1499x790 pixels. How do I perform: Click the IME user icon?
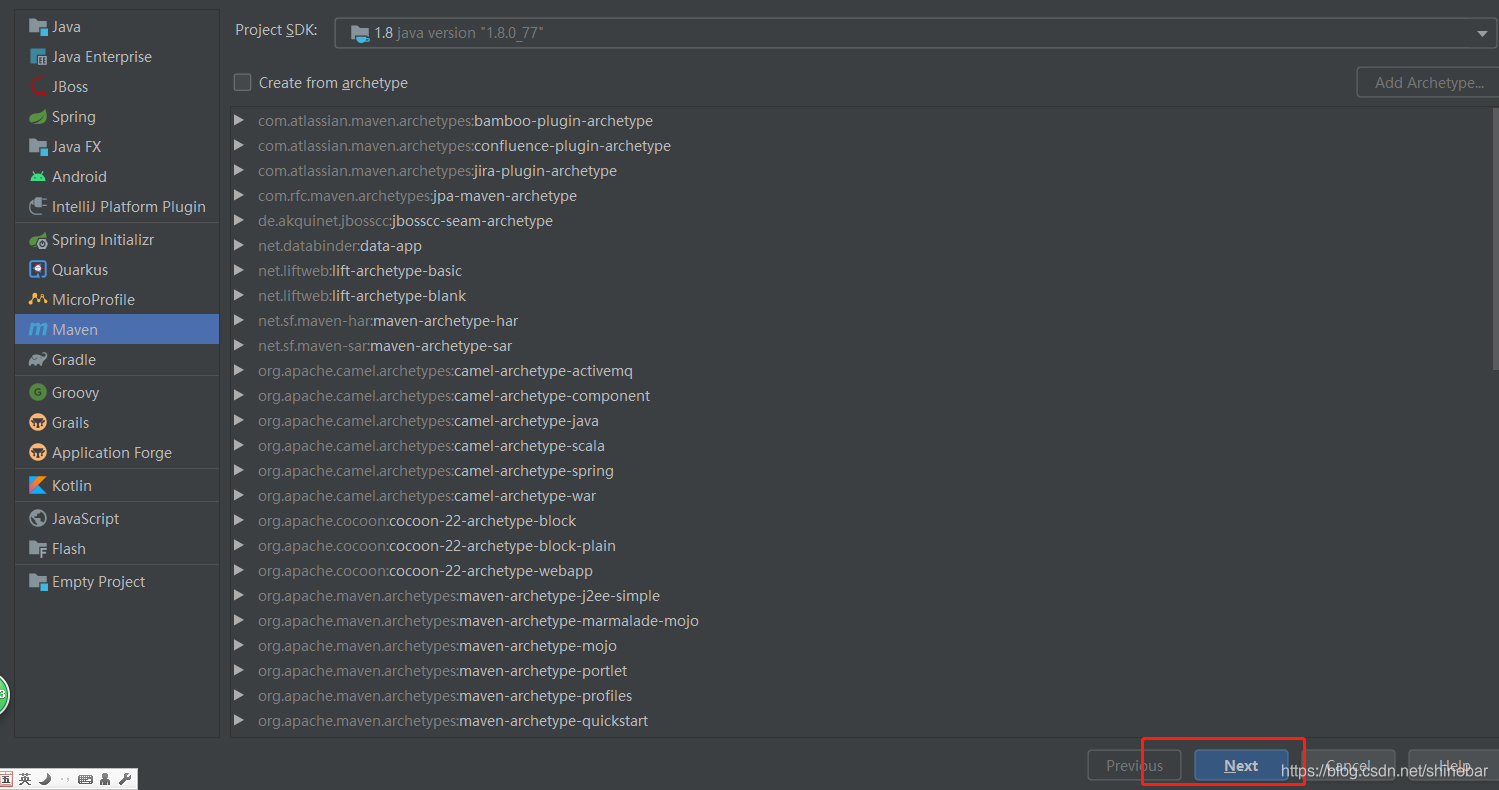pyautogui.click(x=105, y=779)
